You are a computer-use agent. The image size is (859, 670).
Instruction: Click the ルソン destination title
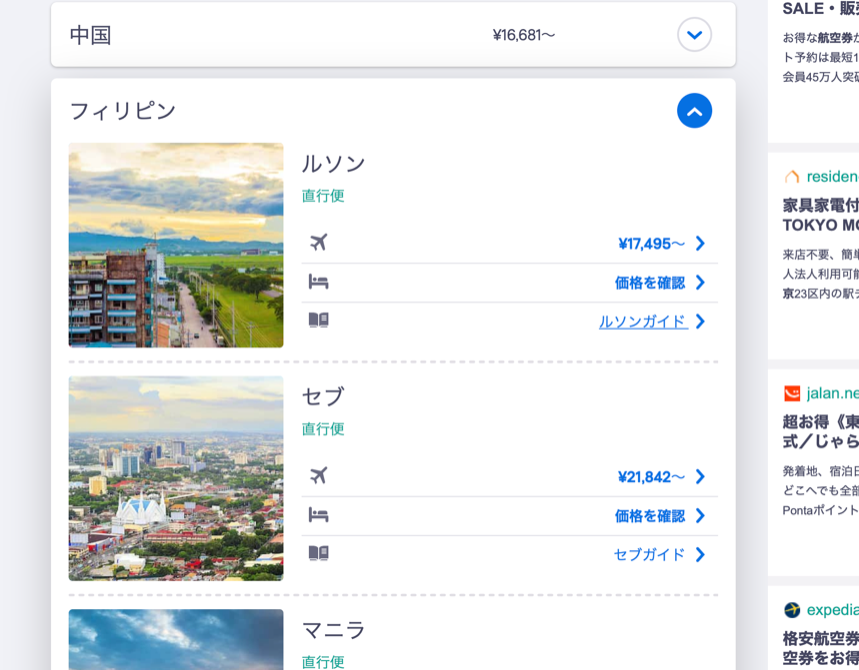(x=333, y=163)
